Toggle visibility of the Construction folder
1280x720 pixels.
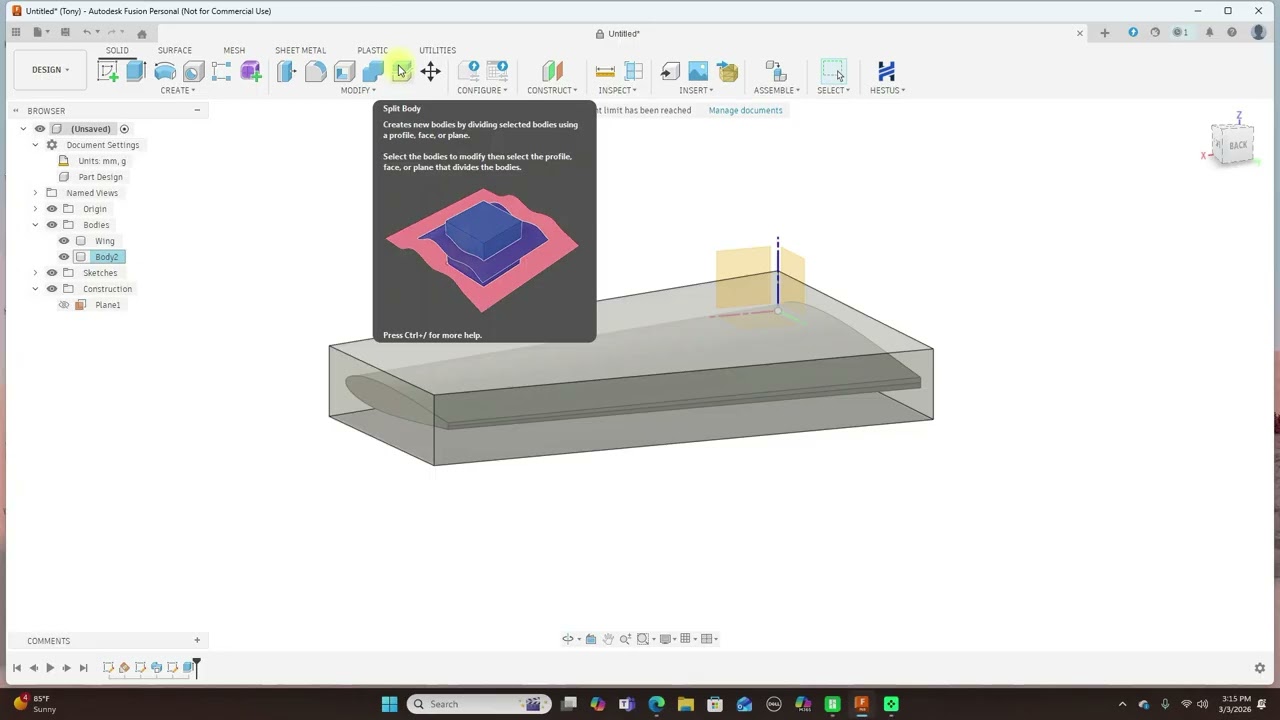click(52, 289)
